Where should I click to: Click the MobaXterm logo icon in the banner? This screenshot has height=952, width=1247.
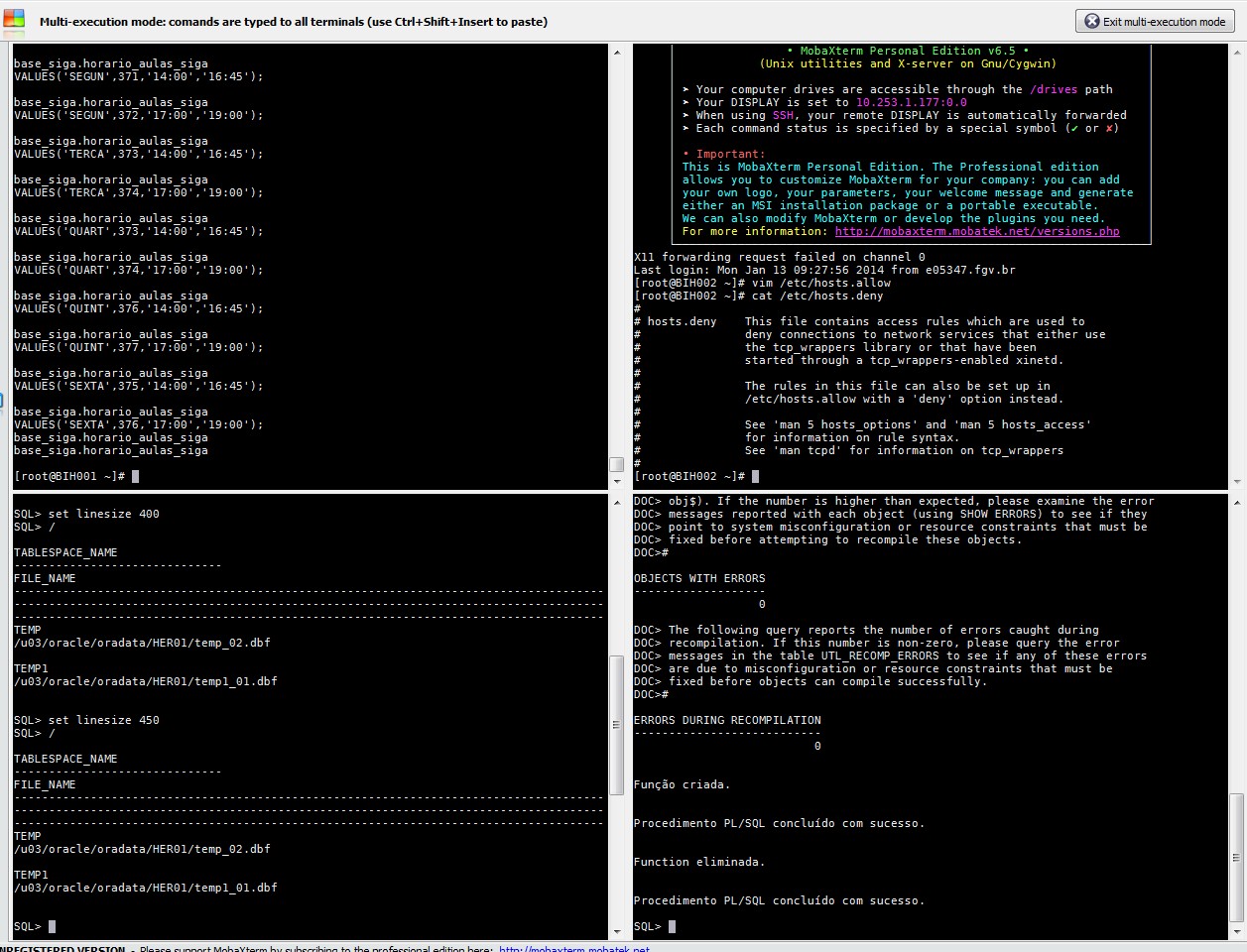pos(13,20)
